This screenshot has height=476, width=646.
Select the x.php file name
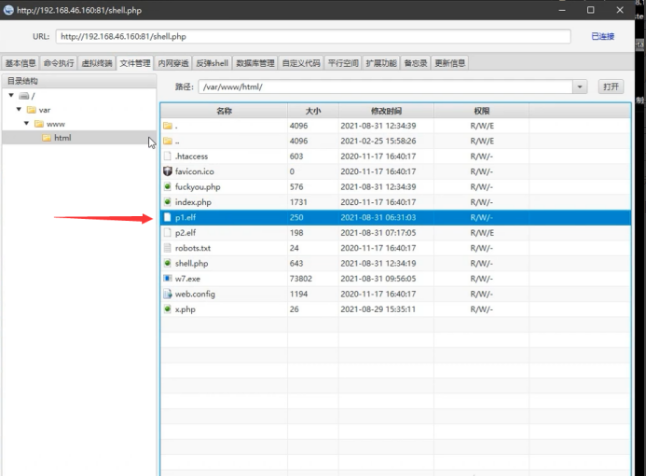[185, 309]
